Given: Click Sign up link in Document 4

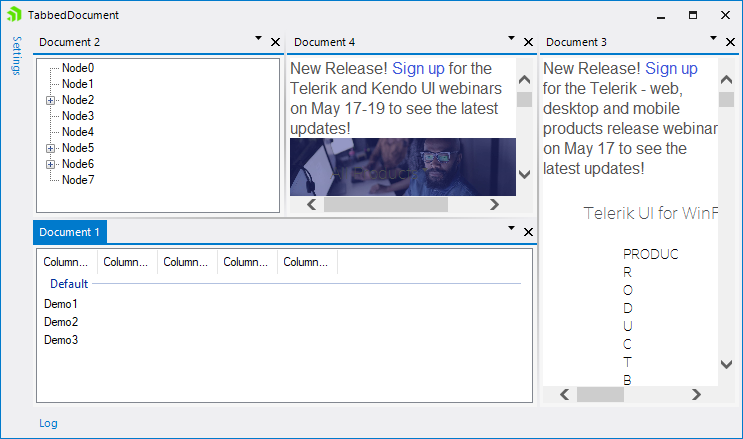Looking at the screenshot, I should [x=418, y=69].
